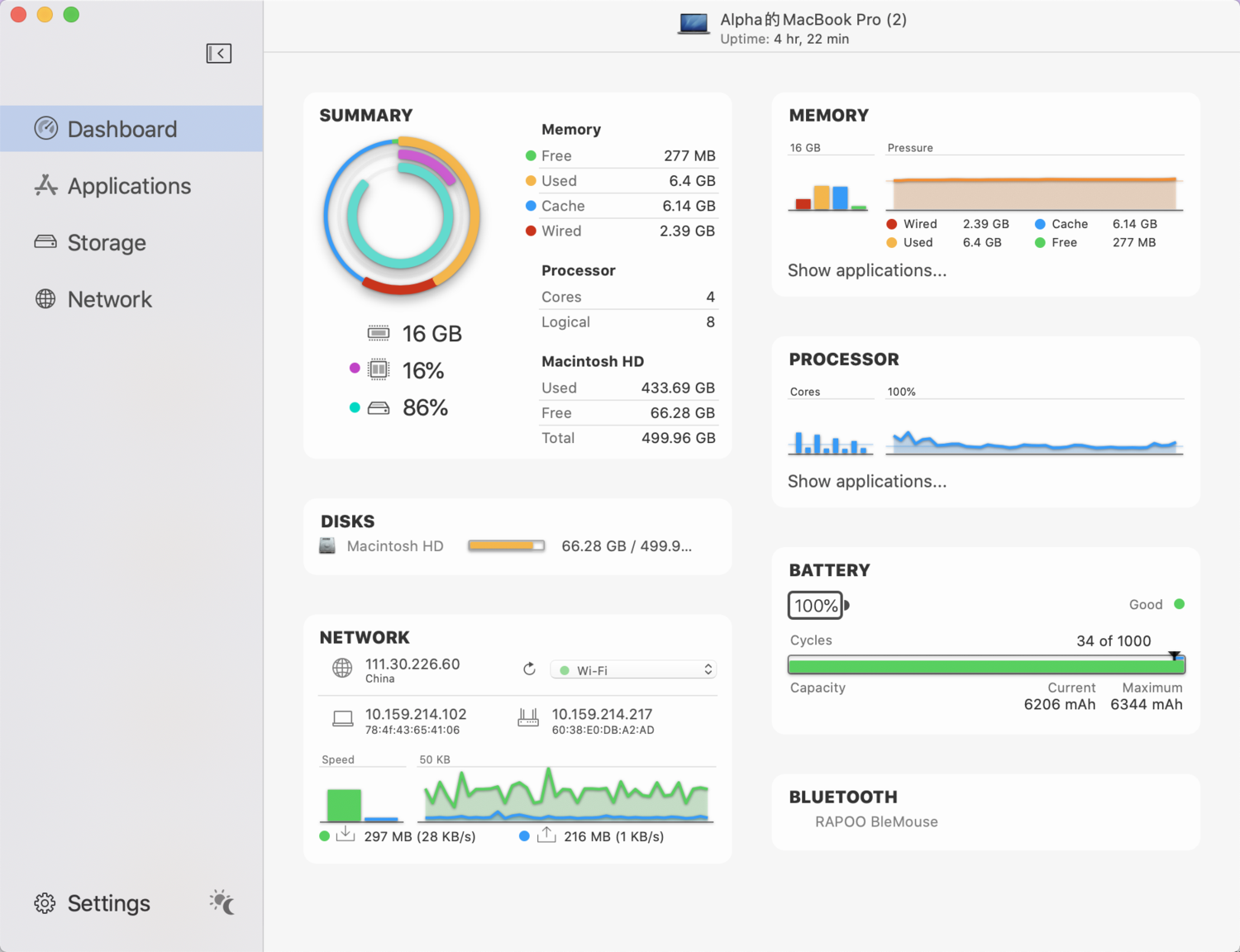Click the laptop icon beside 10.159.214.102

(x=343, y=719)
